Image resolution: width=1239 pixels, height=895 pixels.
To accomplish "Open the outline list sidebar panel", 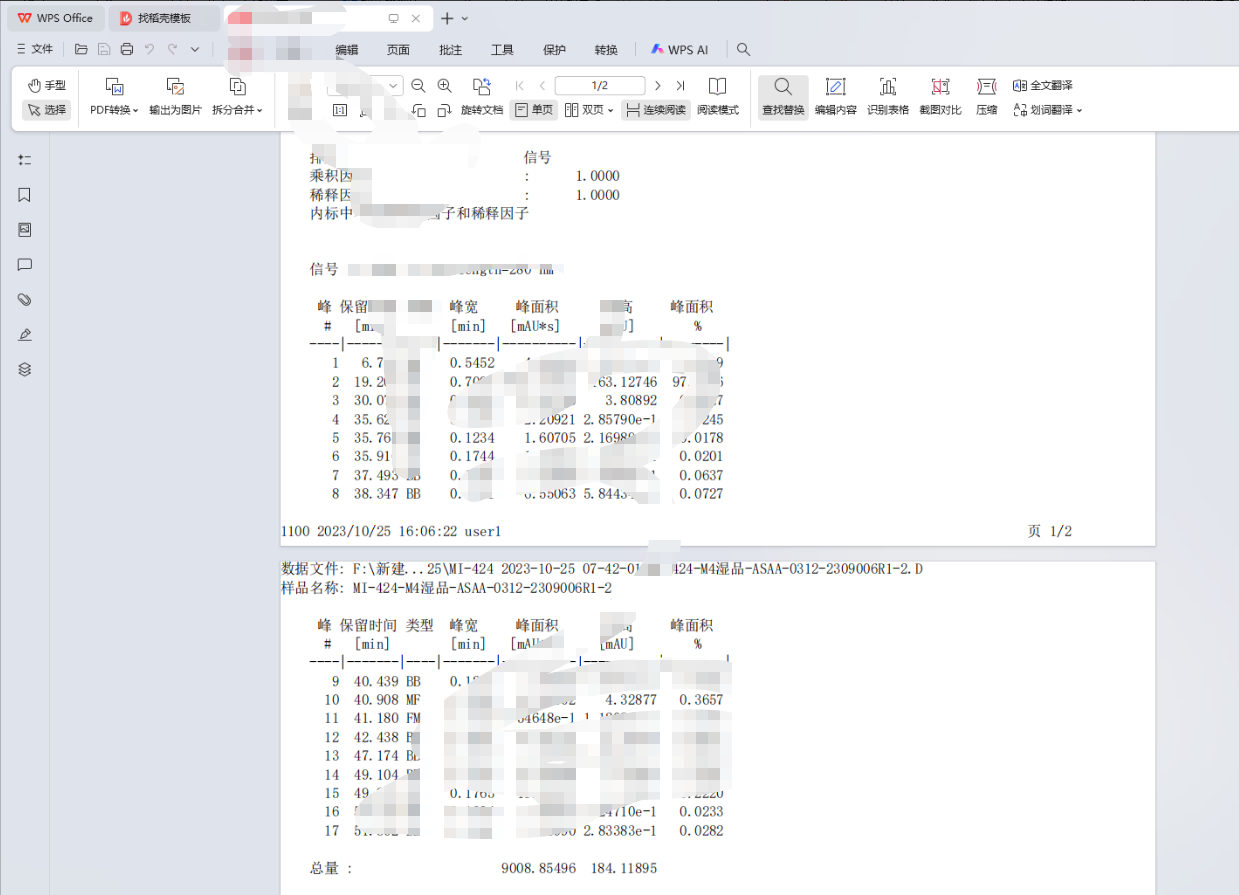I will click(25, 160).
